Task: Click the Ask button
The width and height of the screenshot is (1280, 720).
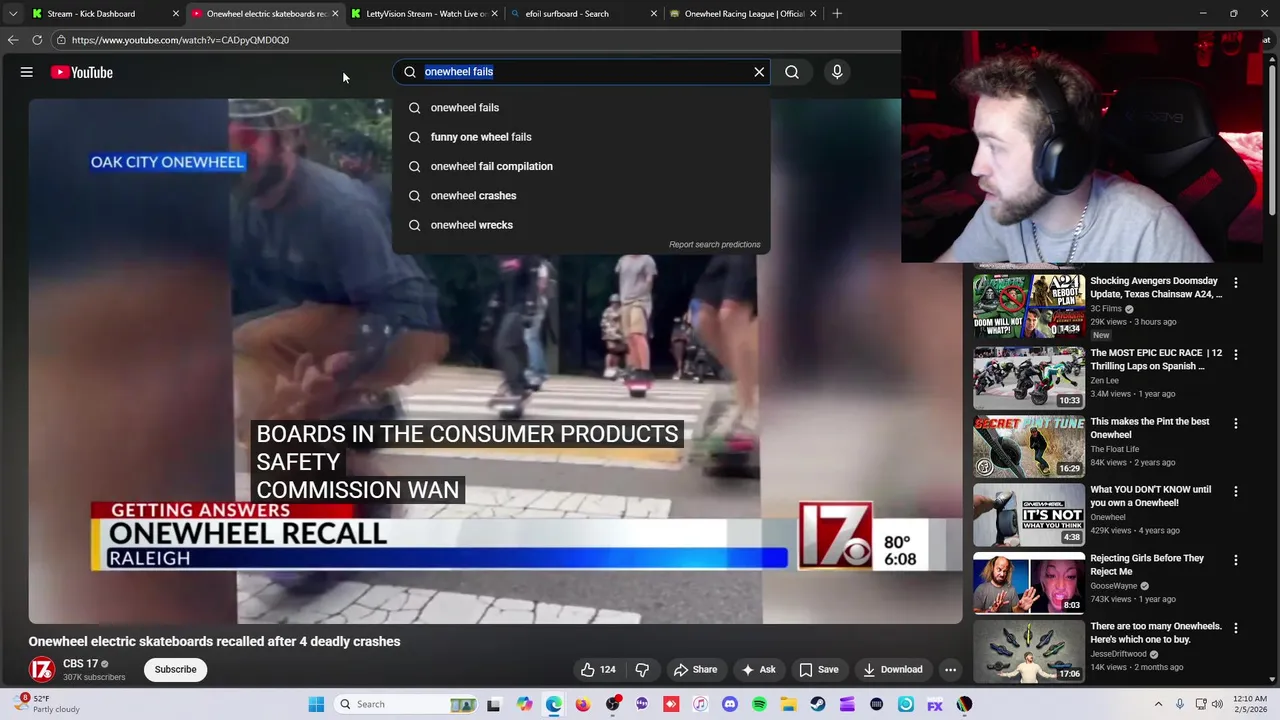Action: (x=758, y=670)
